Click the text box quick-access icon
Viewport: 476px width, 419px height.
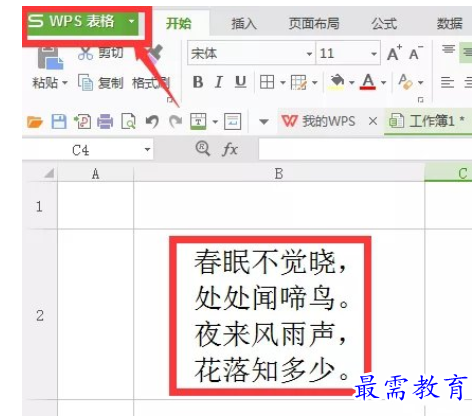(x=198, y=121)
